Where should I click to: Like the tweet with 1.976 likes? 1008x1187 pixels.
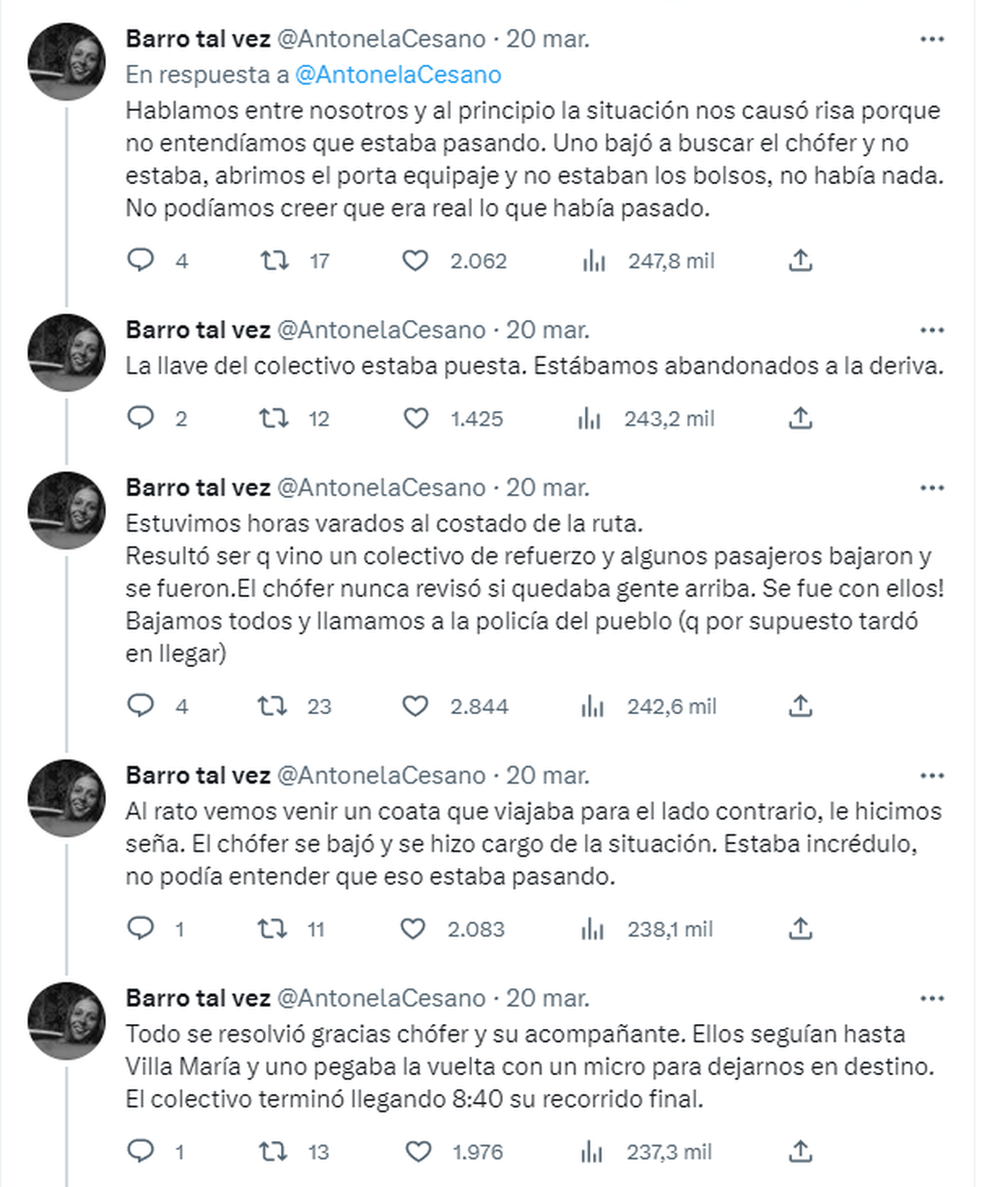click(418, 1152)
